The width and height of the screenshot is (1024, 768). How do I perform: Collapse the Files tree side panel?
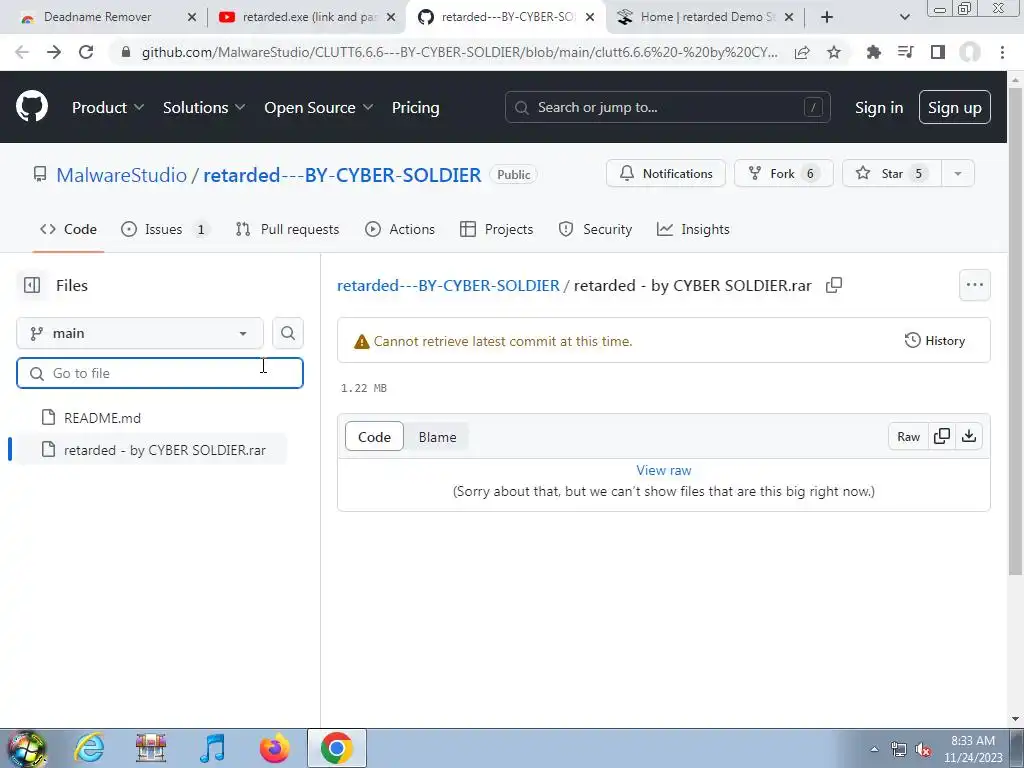[x=31, y=285]
